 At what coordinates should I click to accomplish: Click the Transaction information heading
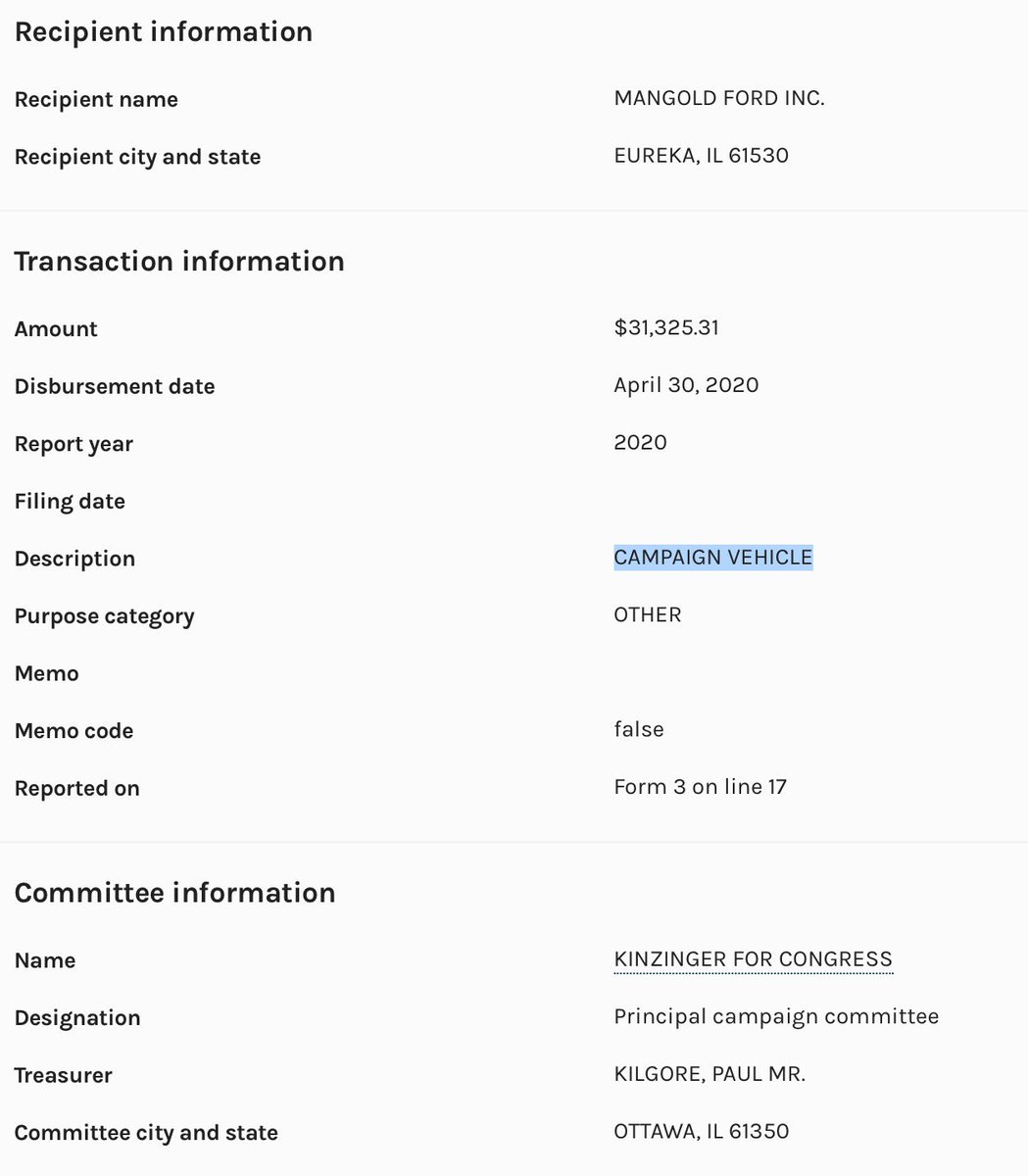pyautogui.click(x=179, y=262)
